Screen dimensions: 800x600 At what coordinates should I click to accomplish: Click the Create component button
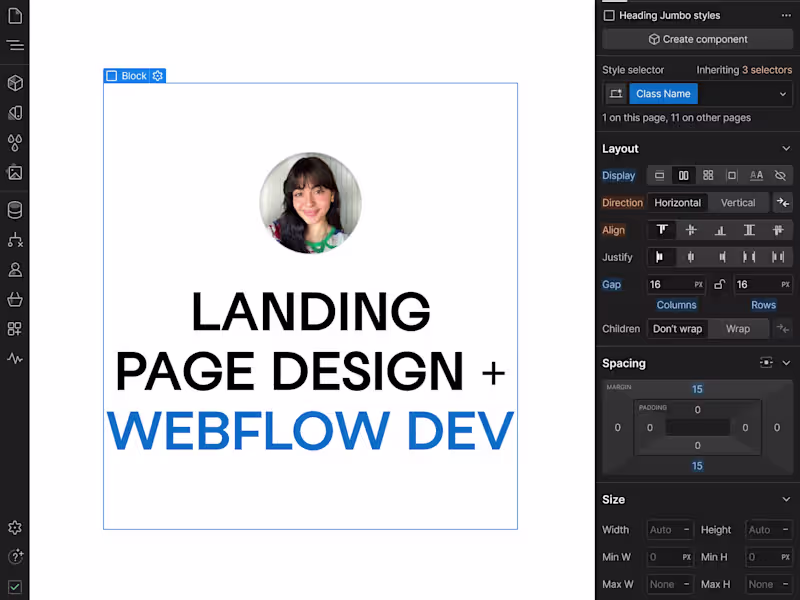point(697,39)
